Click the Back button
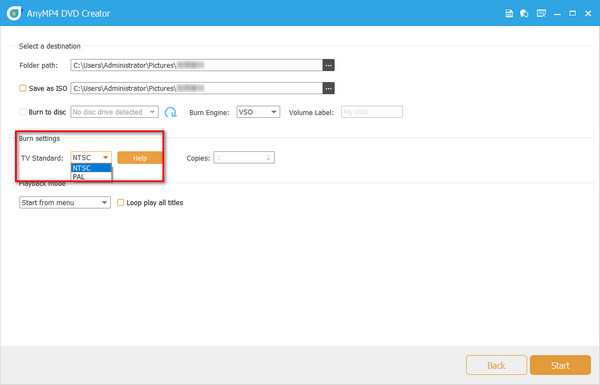 496,365
